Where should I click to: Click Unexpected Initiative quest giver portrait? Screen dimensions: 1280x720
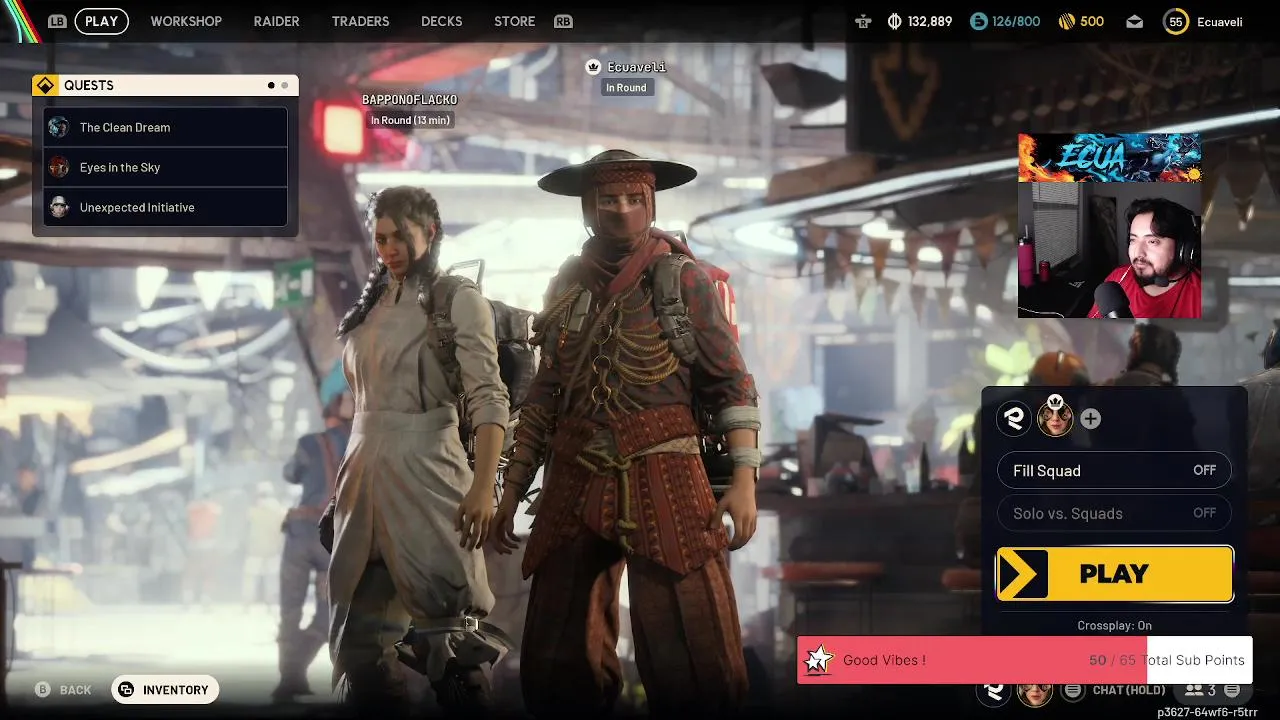[x=59, y=207]
